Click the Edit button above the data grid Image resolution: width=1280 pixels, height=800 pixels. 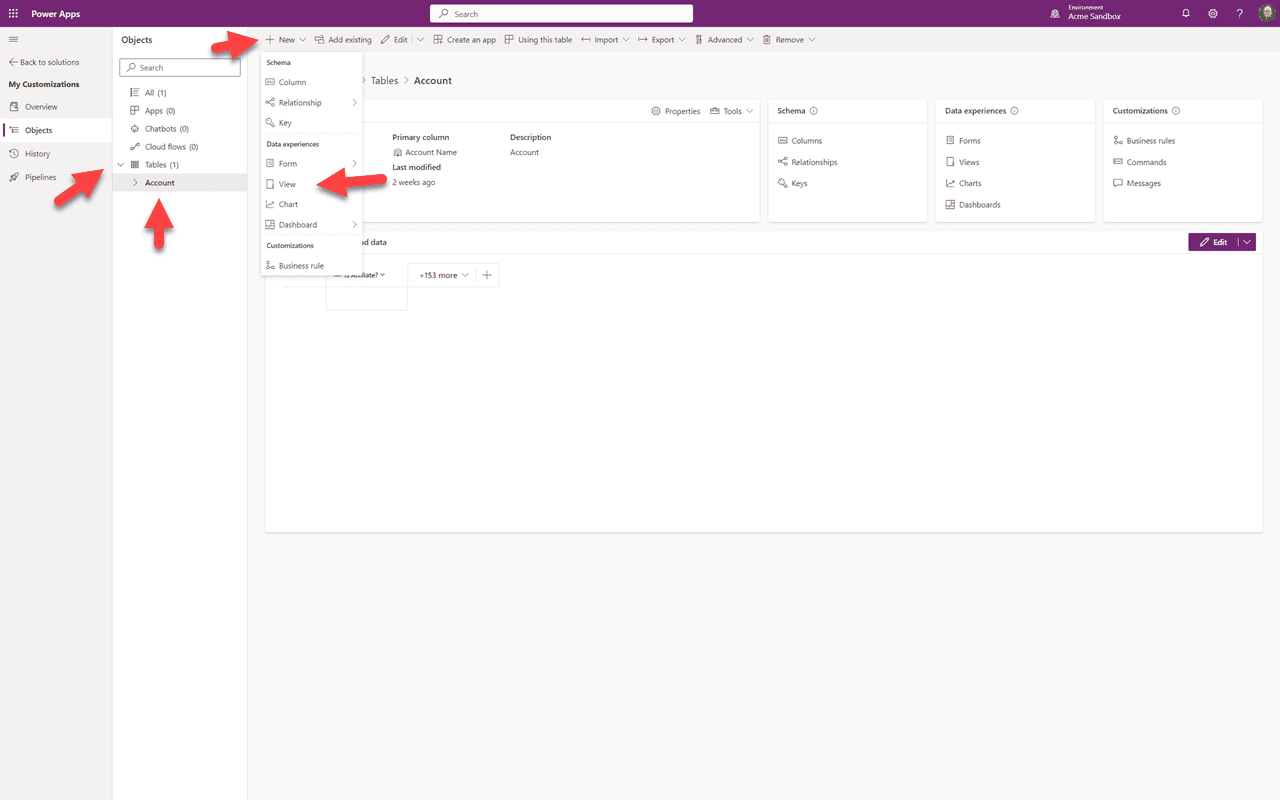coord(1216,241)
